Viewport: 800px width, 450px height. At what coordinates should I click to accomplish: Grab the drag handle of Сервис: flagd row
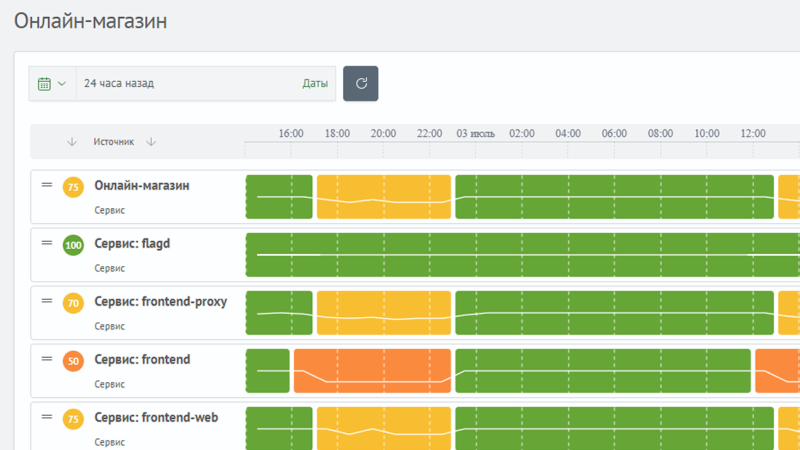pyautogui.click(x=46, y=243)
